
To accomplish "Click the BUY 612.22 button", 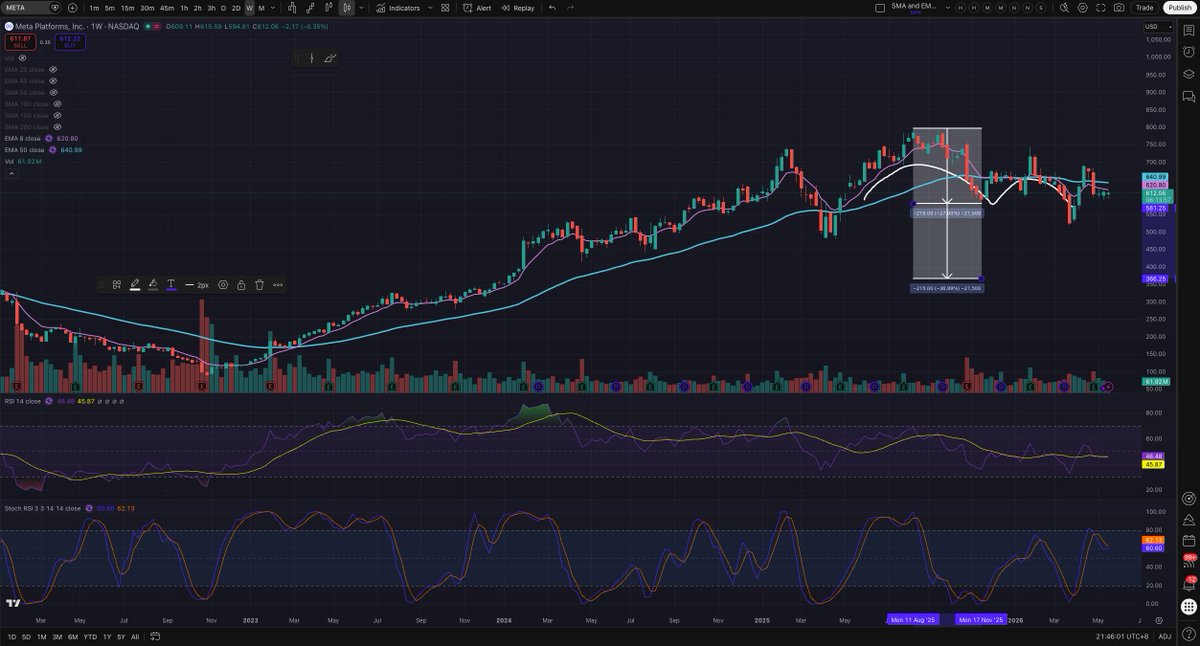I will point(70,43).
